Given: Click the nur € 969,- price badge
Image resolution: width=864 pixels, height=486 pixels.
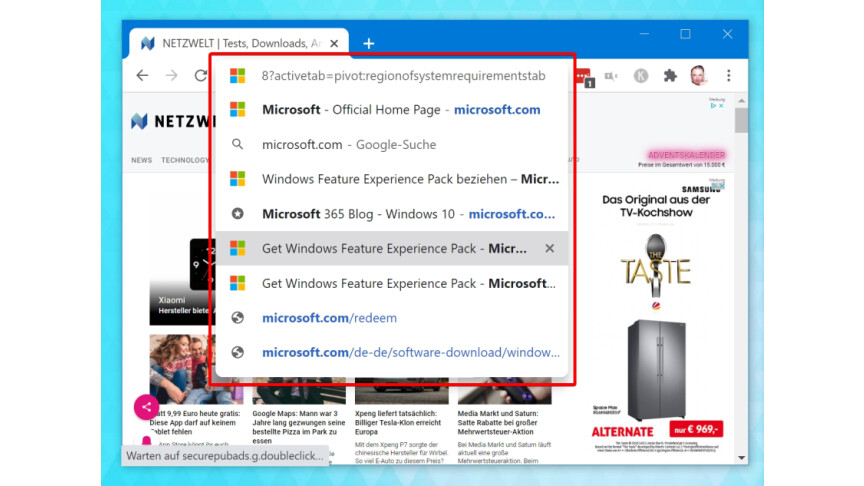Looking at the screenshot, I should 696,429.
